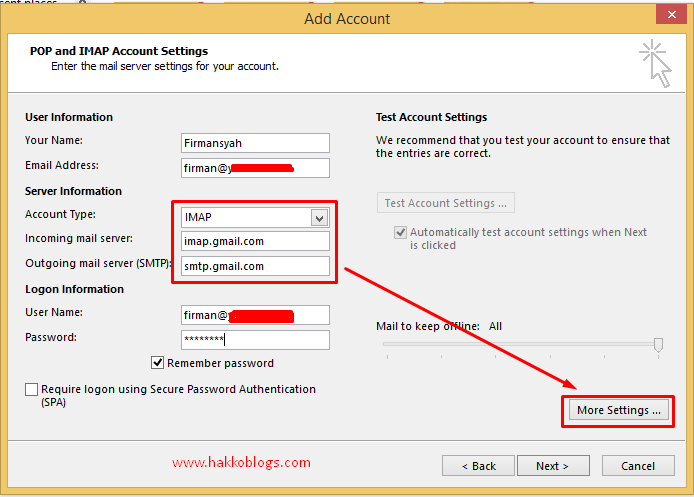Select the Outgoing mail server SMTP field

[x=255, y=266]
